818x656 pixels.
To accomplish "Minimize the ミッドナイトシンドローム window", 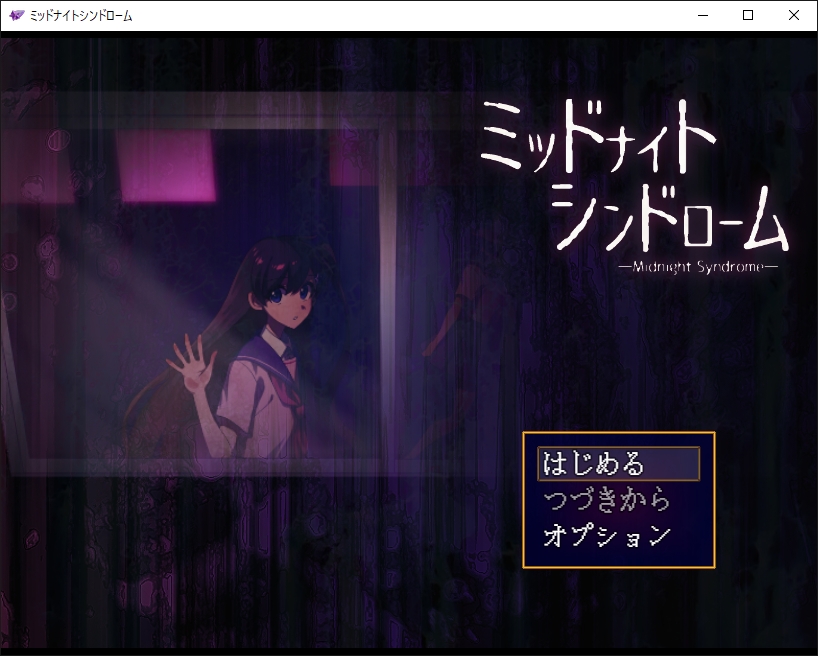I will tap(703, 15).
